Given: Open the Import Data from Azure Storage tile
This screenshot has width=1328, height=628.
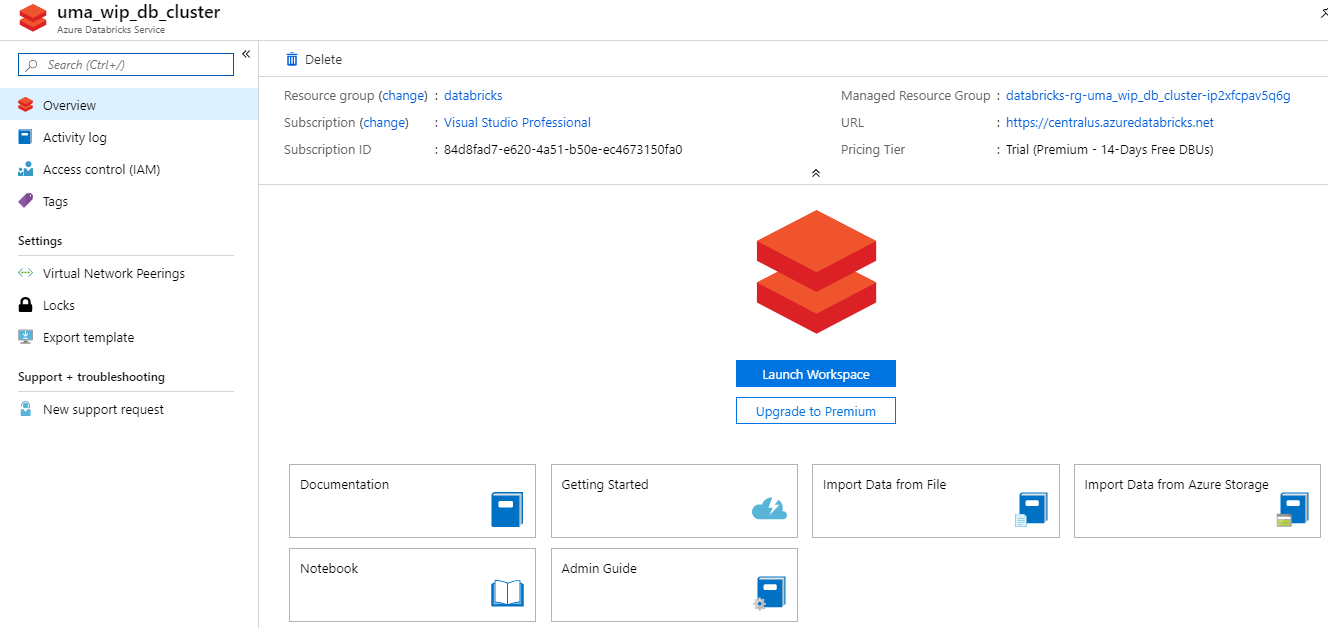Looking at the screenshot, I should coord(1197,501).
